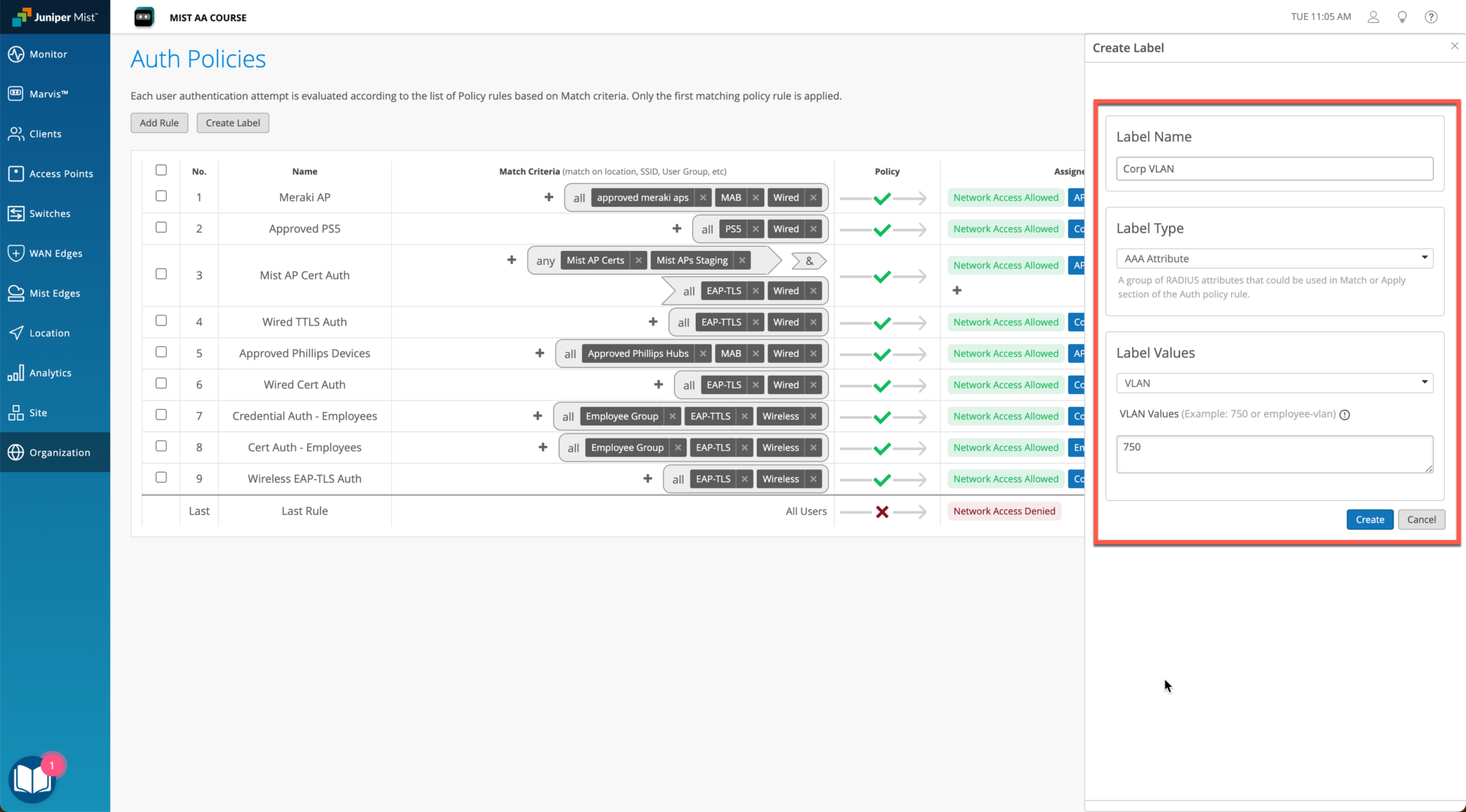This screenshot has width=1466, height=812.
Task: Click plus icon on Meraki AP match criteria
Action: point(548,197)
